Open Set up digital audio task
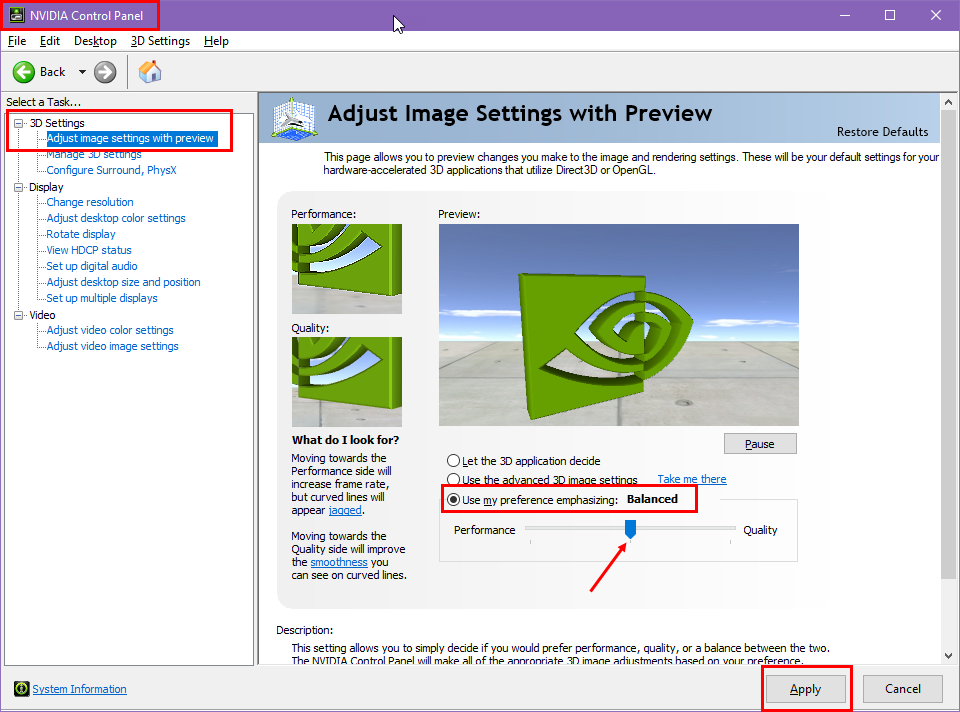 (x=92, y=266)
